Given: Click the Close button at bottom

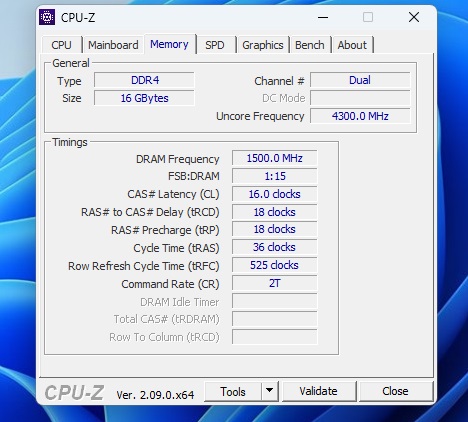Looking at the screenshot, I should point(395,391).
